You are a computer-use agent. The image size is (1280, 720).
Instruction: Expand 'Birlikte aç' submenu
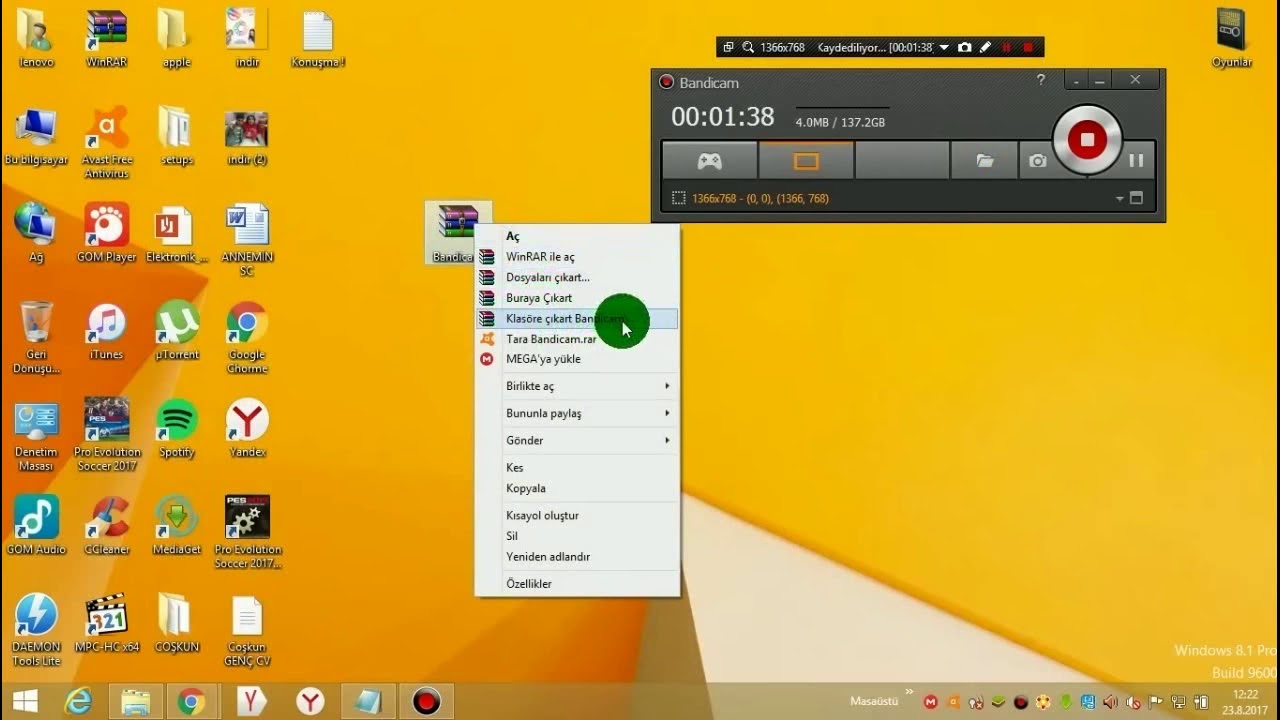[x=578, y=386]
